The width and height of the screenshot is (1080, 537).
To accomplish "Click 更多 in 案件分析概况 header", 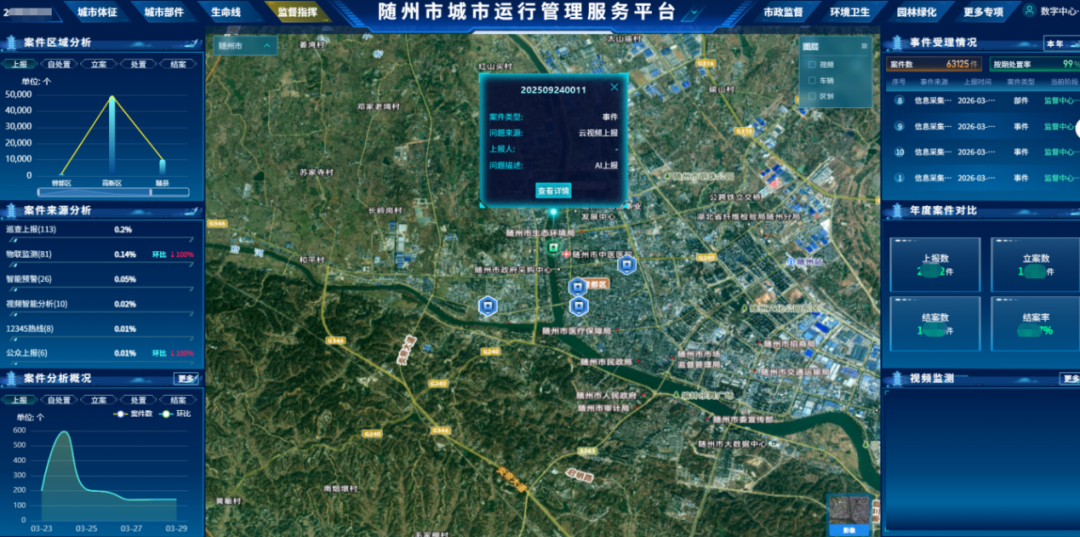I will [187, 378].
